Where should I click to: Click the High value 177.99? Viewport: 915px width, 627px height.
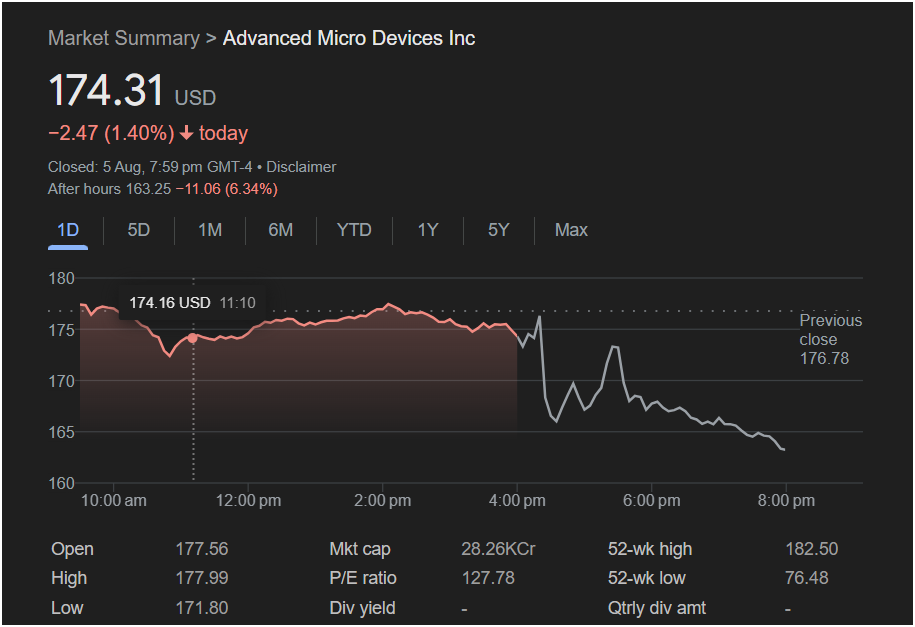click(202, 578)
